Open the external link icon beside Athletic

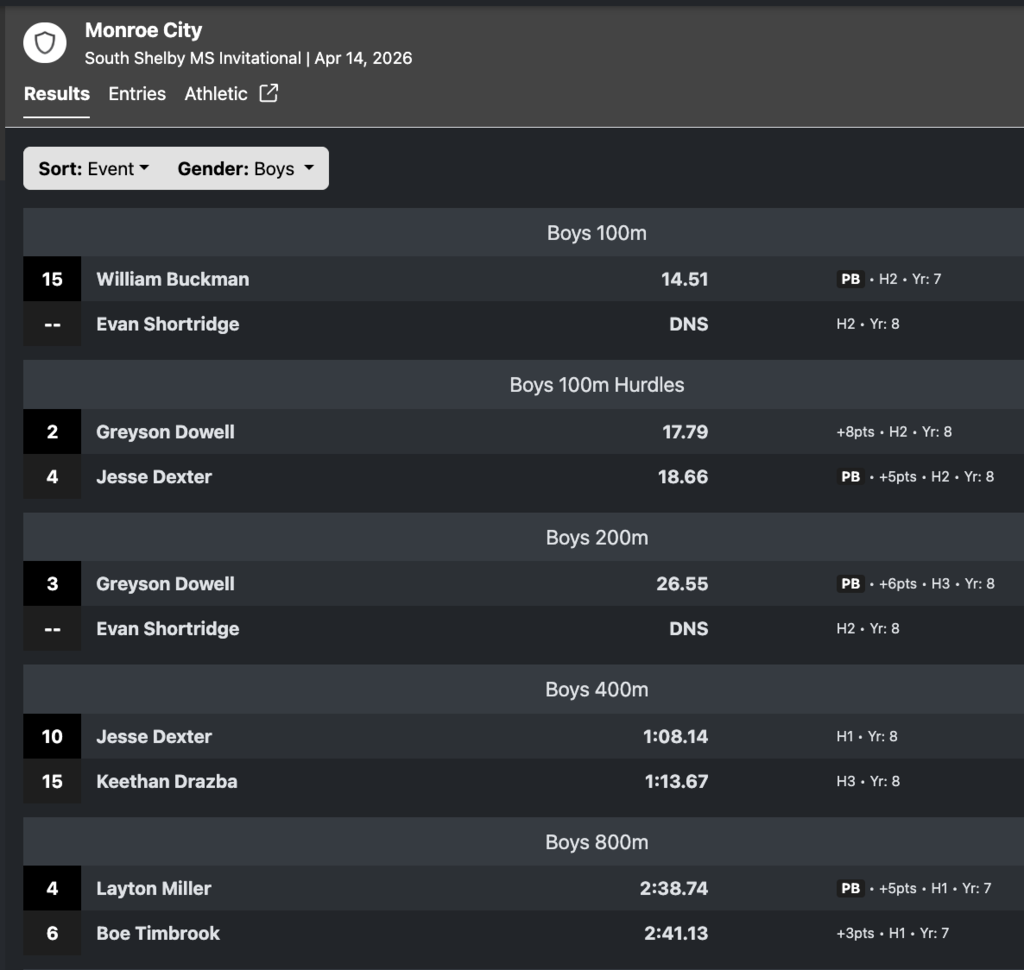tap(268, 93)
